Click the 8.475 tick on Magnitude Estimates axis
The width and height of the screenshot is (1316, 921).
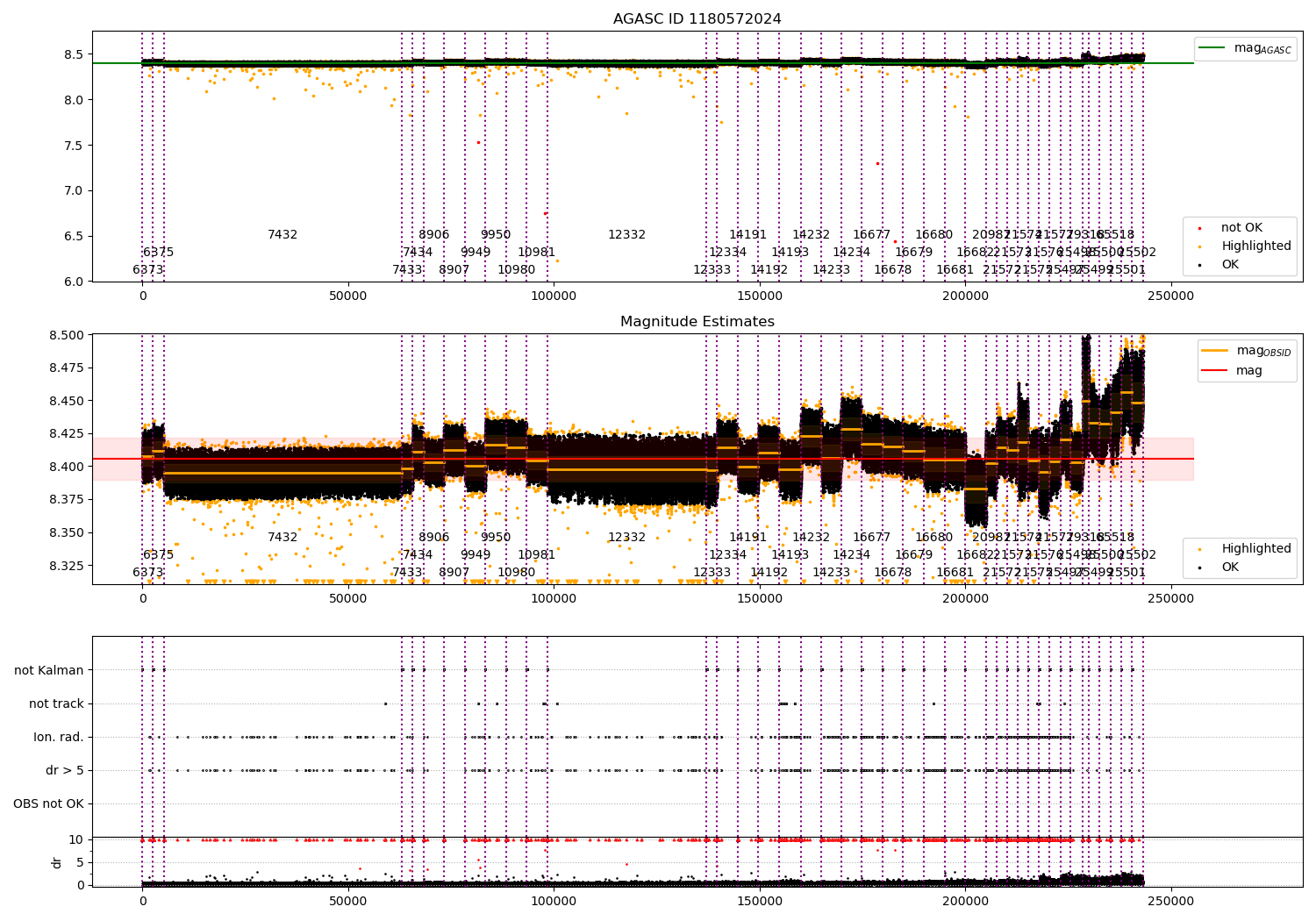coord(67,368)
